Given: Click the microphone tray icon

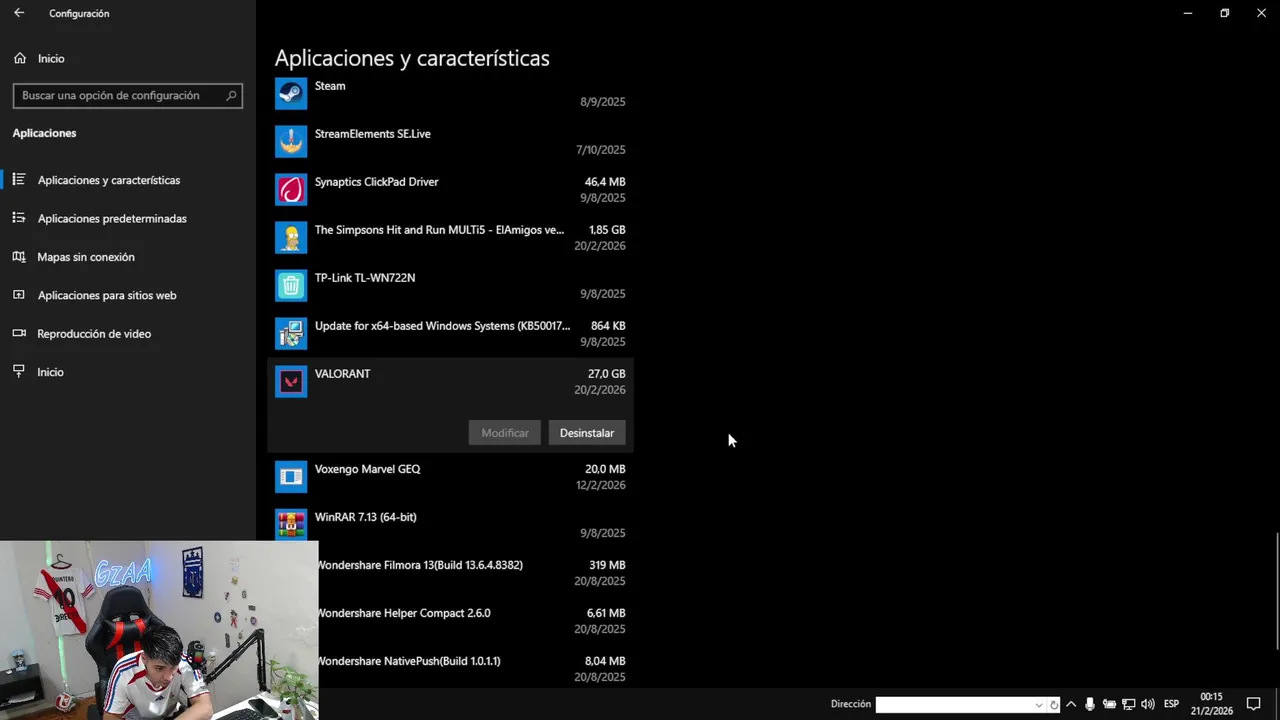Looking at the screenshot, I should (1090, 704).
